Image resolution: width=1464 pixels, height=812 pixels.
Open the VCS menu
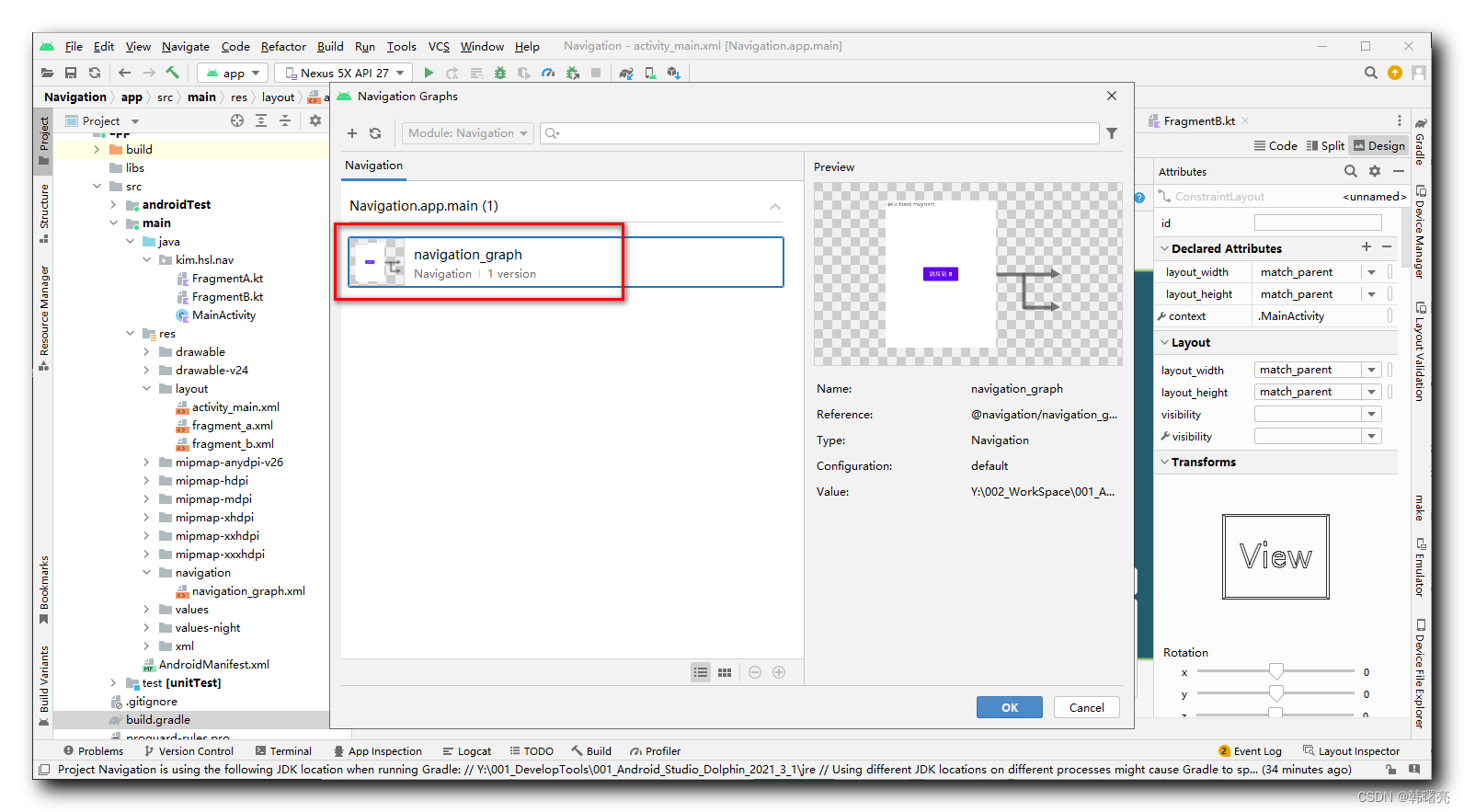pyautogui.click(x=440, y=46)
